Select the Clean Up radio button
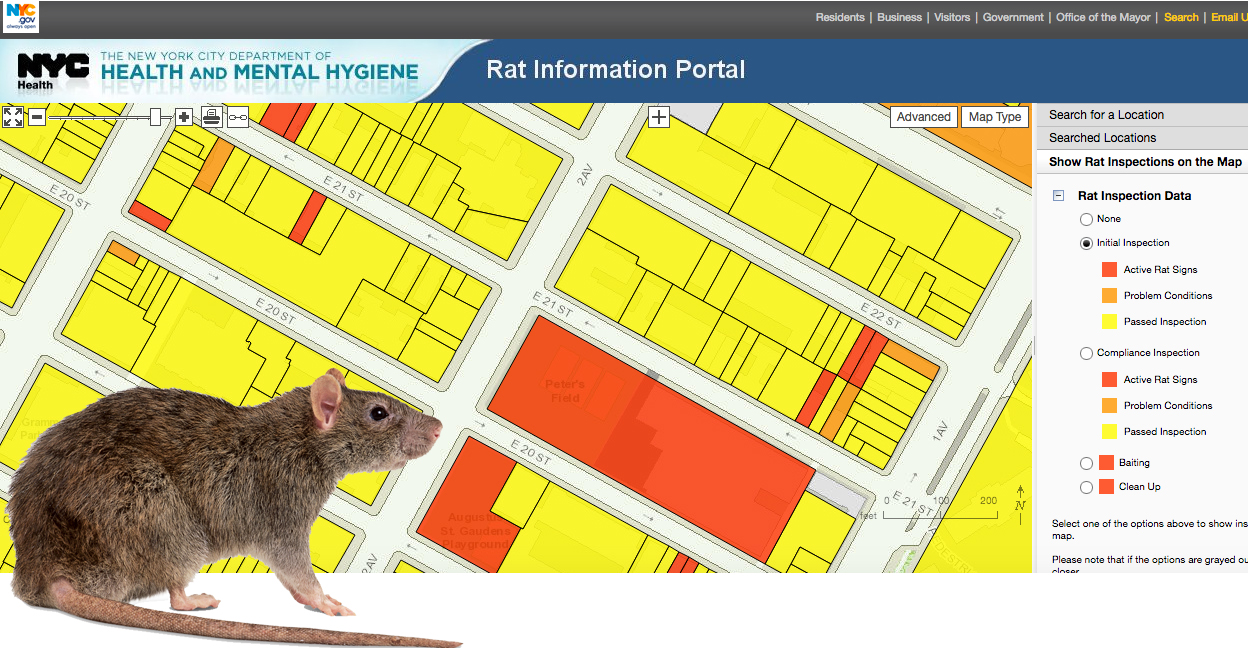The image size is (1248, 651). [1086, 487]
